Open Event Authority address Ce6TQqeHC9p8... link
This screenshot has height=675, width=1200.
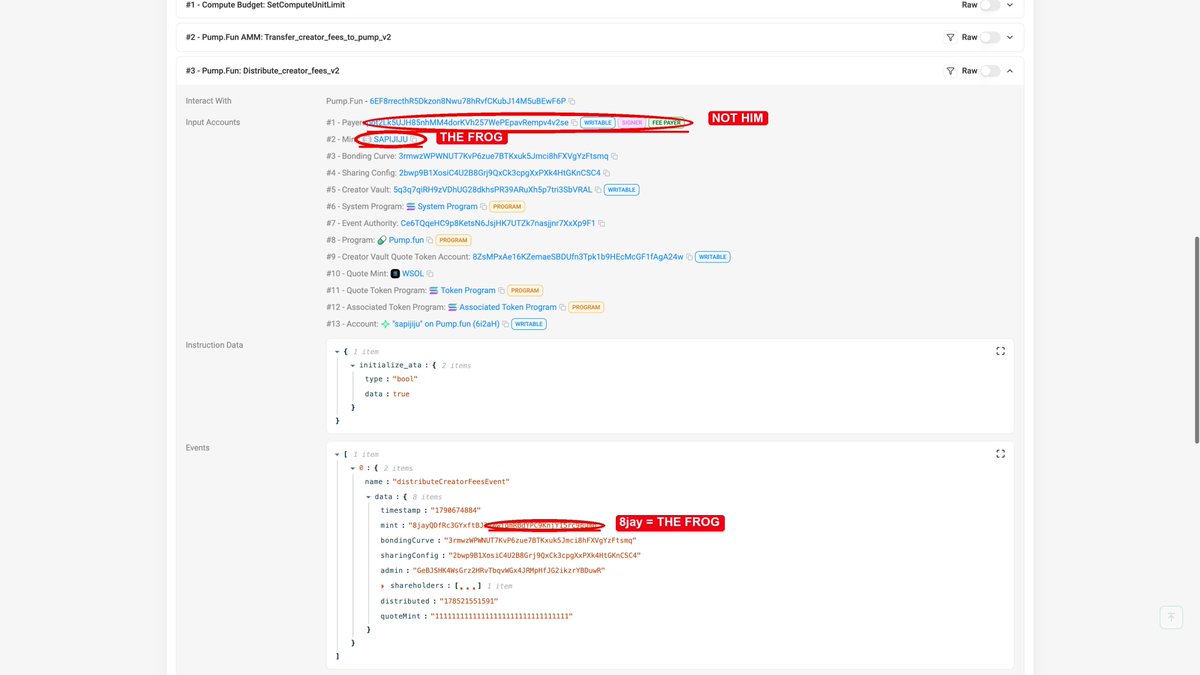(x=497, y=223)
